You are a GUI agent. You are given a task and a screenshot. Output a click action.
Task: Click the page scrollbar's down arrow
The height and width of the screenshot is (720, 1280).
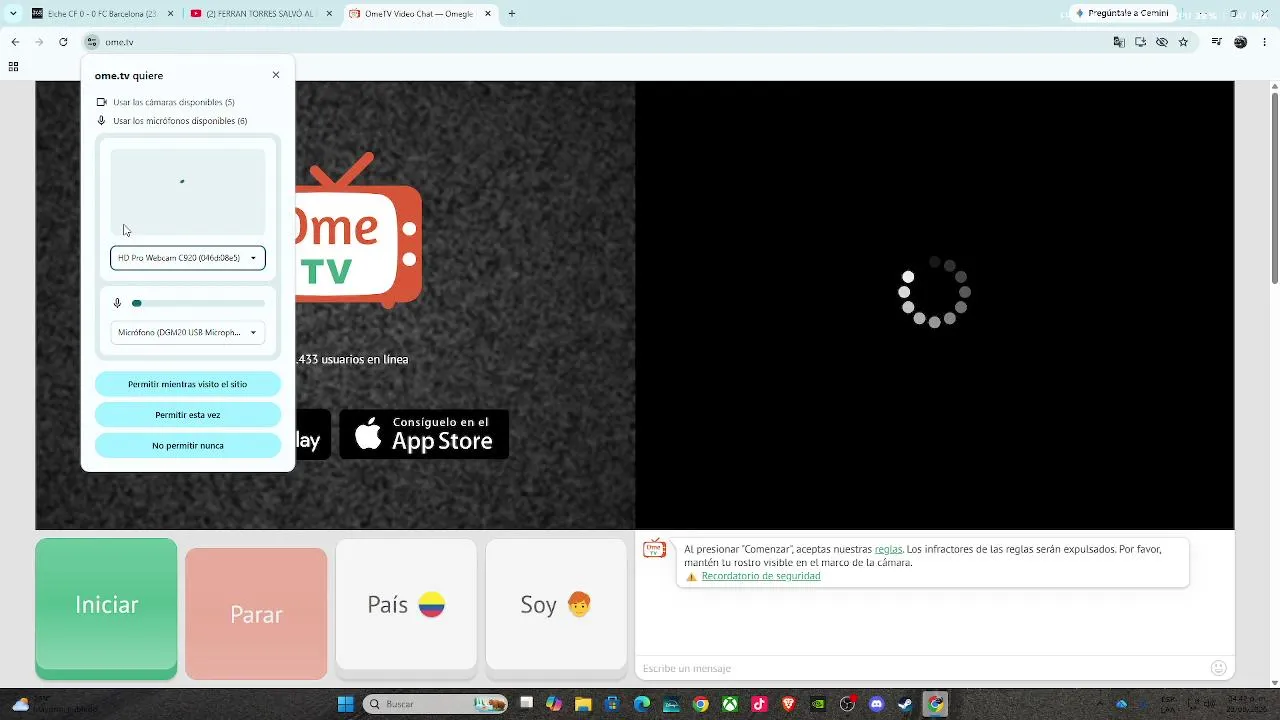(x=1274, y=683)
